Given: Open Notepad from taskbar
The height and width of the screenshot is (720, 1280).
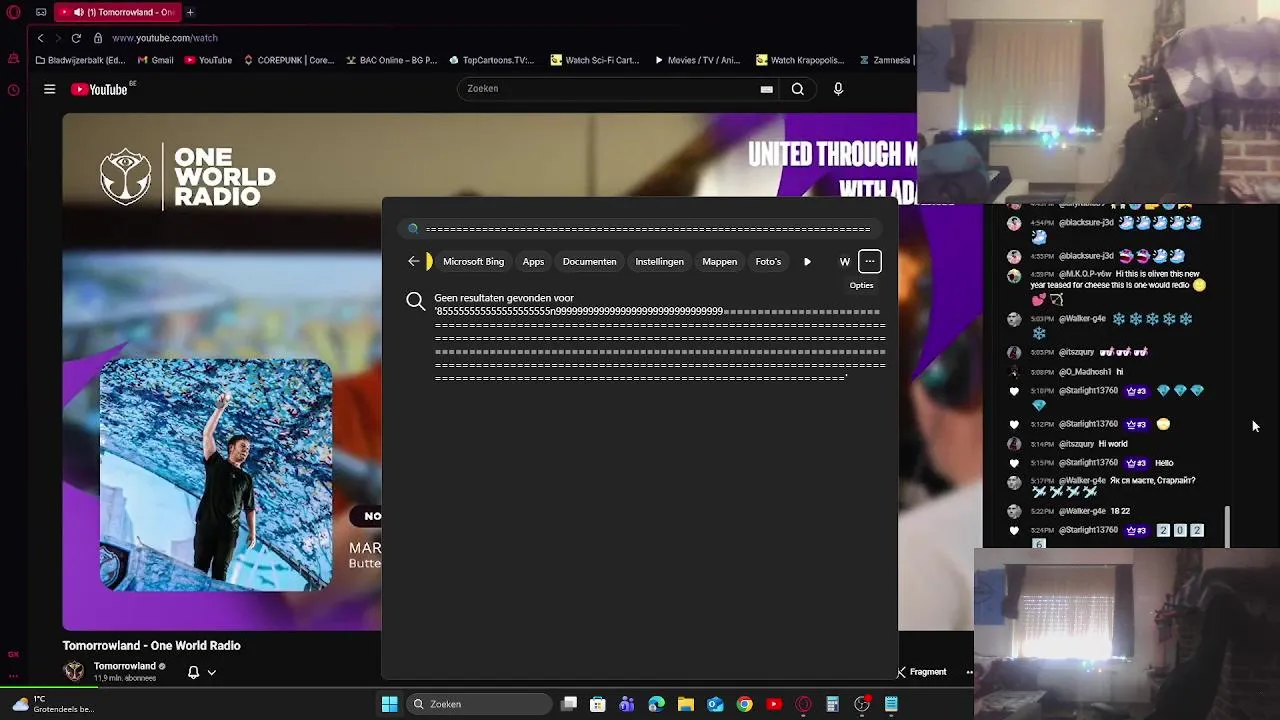Looking at the screenshot, I should click(891, 704).
